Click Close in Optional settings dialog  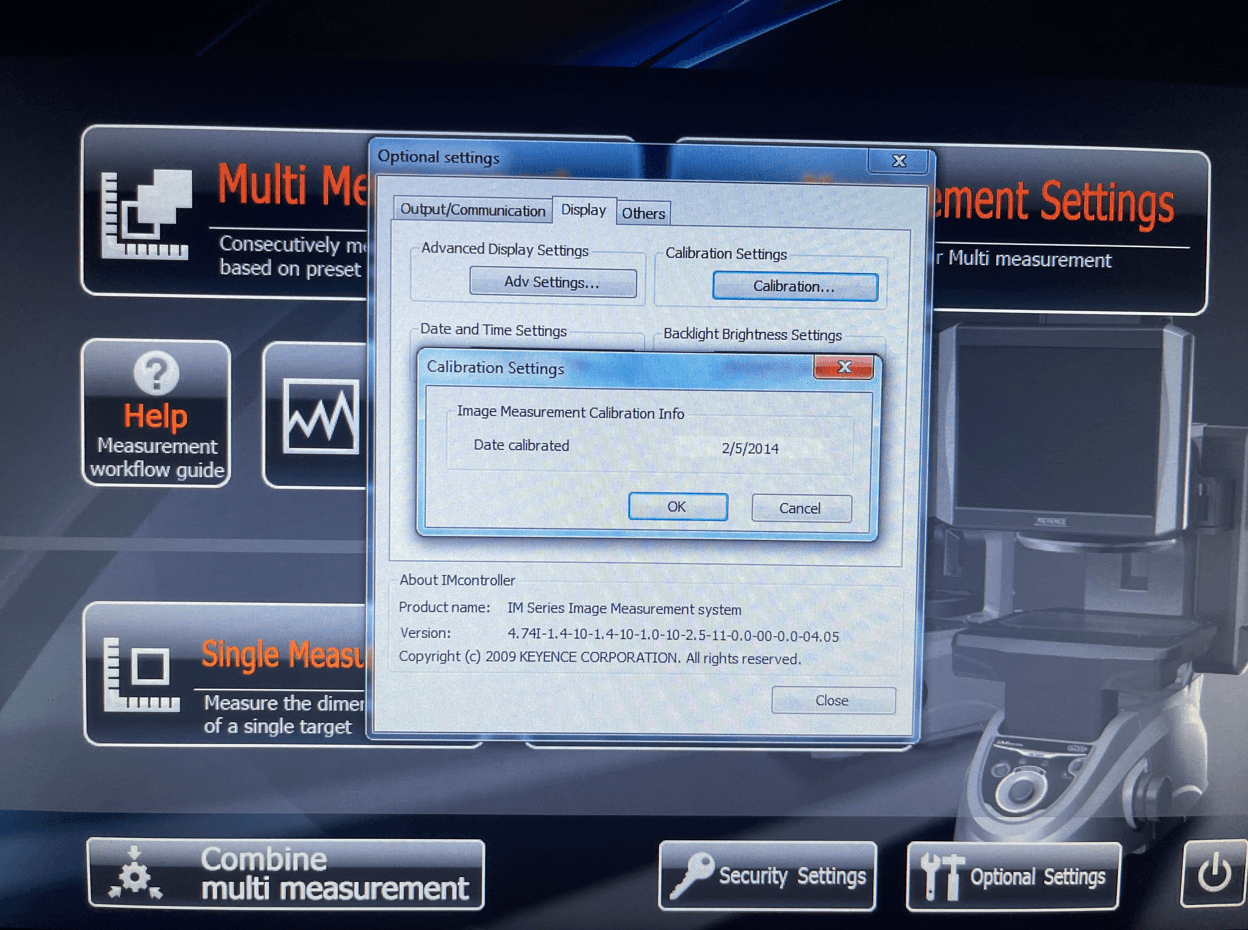(832, 700)
